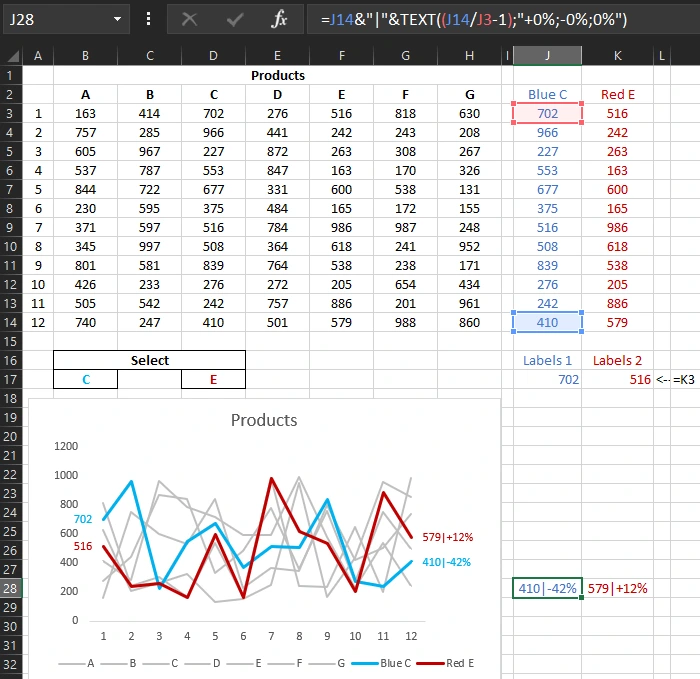Select cell J28 with 410|-42%
This screenshot has width=700, height=679.
[547, 588]
